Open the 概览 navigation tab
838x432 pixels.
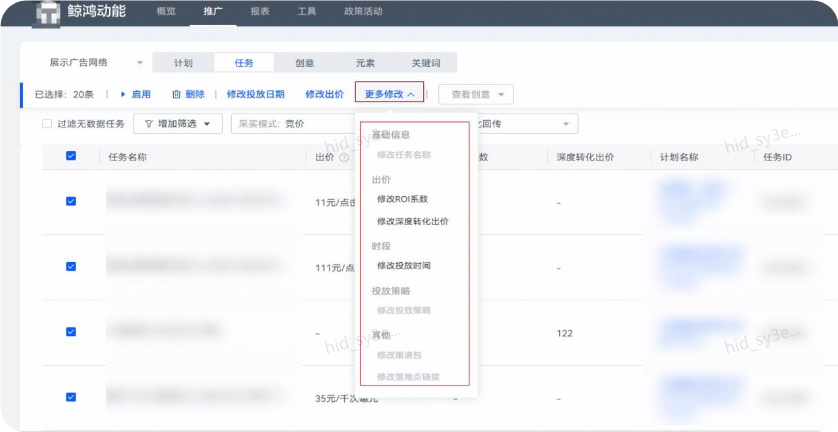tap(166, 11)
